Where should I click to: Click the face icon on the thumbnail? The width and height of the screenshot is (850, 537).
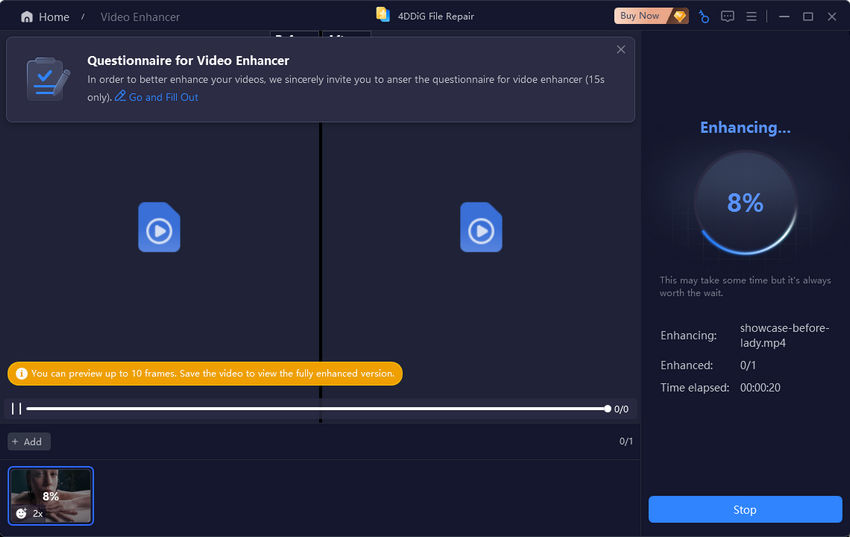(x=21, y=513)
